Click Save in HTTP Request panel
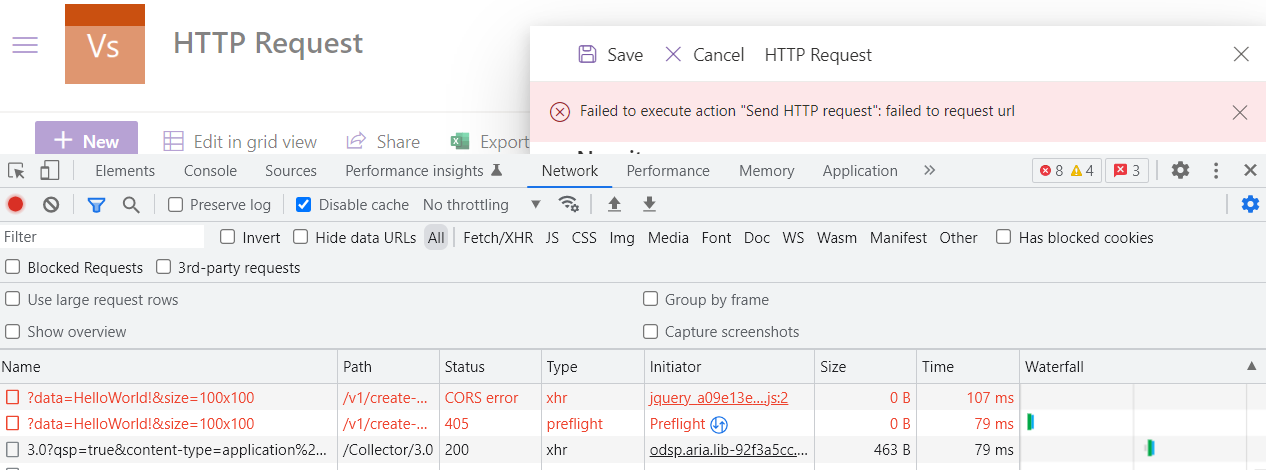The height and width of the screenshot is (470, 1266). (x=611, y=55)
